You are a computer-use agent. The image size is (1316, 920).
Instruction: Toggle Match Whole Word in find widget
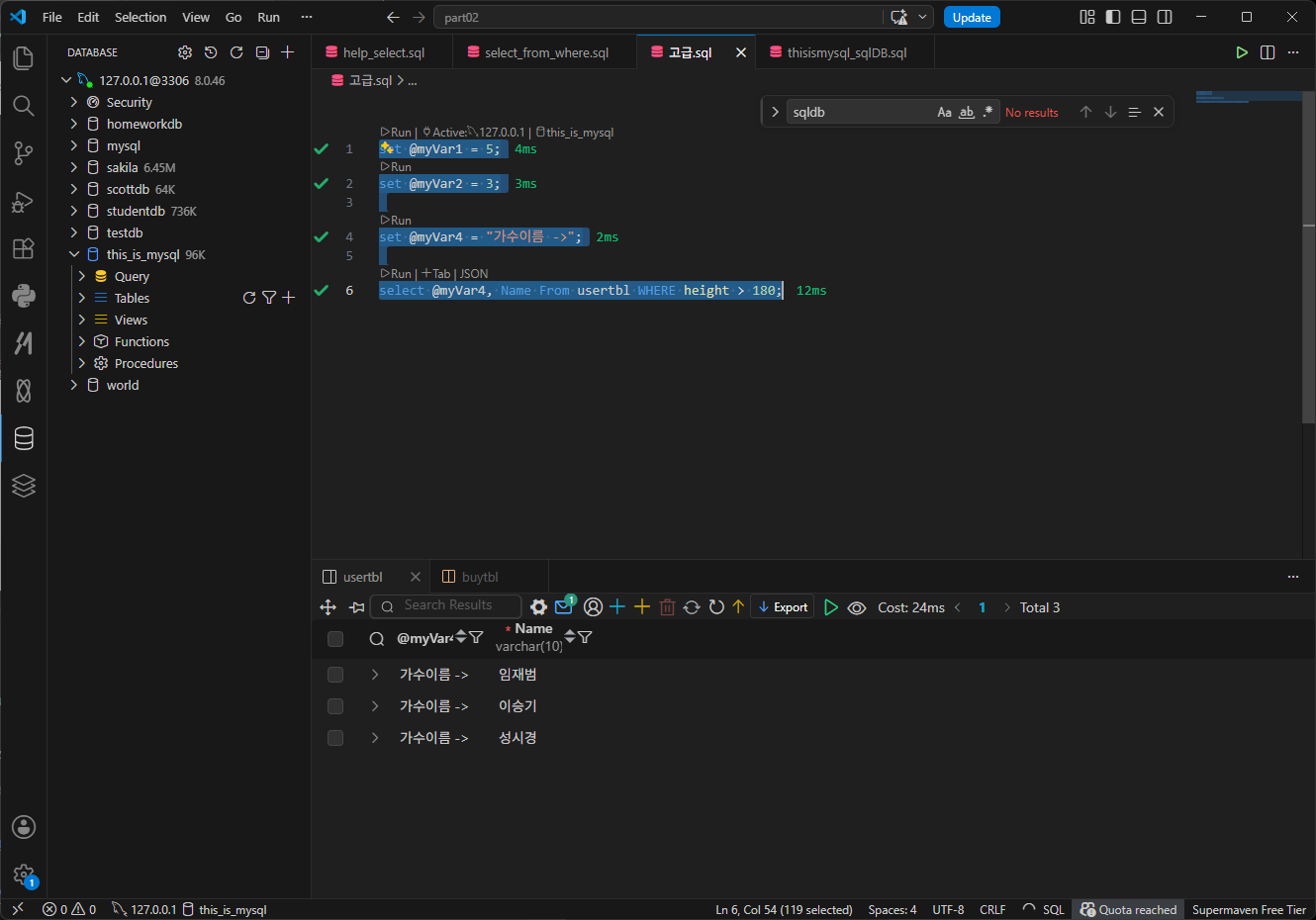[967, 112]
